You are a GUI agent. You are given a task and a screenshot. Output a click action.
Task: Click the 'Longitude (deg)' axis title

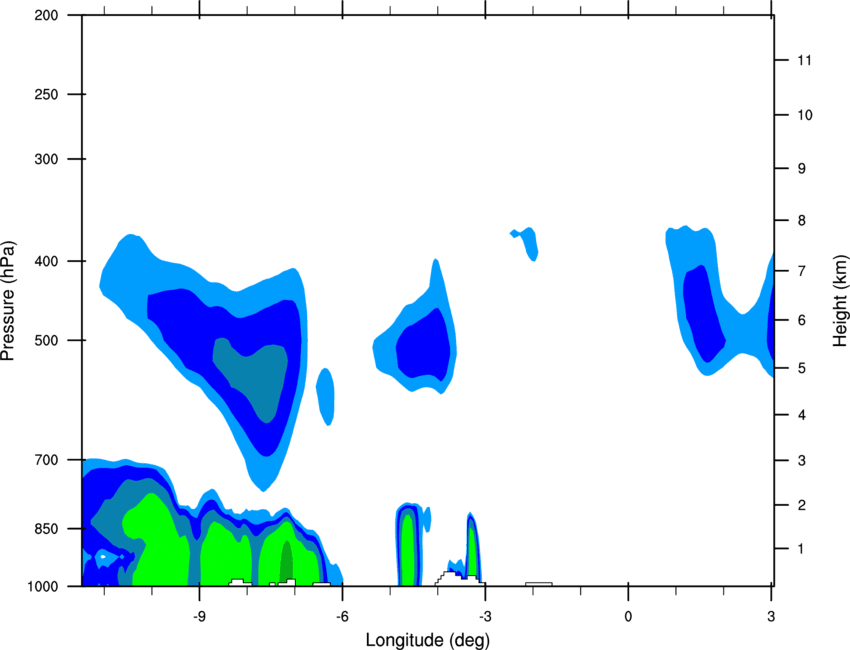coord(428,640)
